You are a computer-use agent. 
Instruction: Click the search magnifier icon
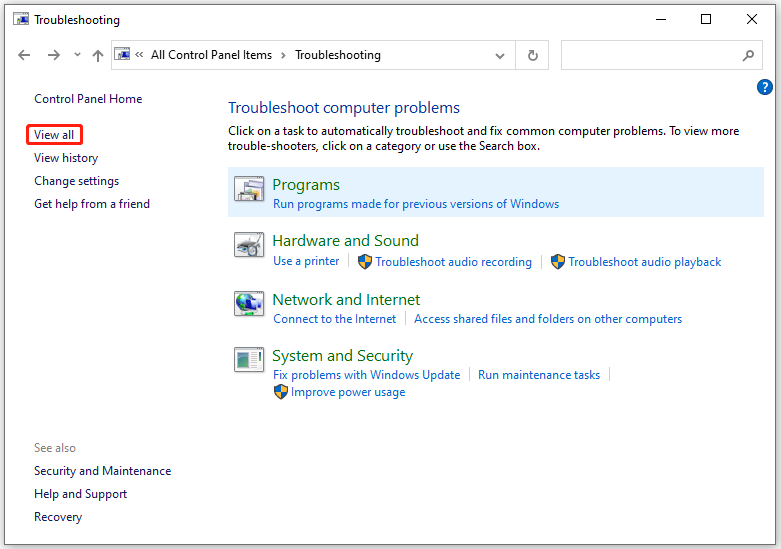tap(748, 55)
